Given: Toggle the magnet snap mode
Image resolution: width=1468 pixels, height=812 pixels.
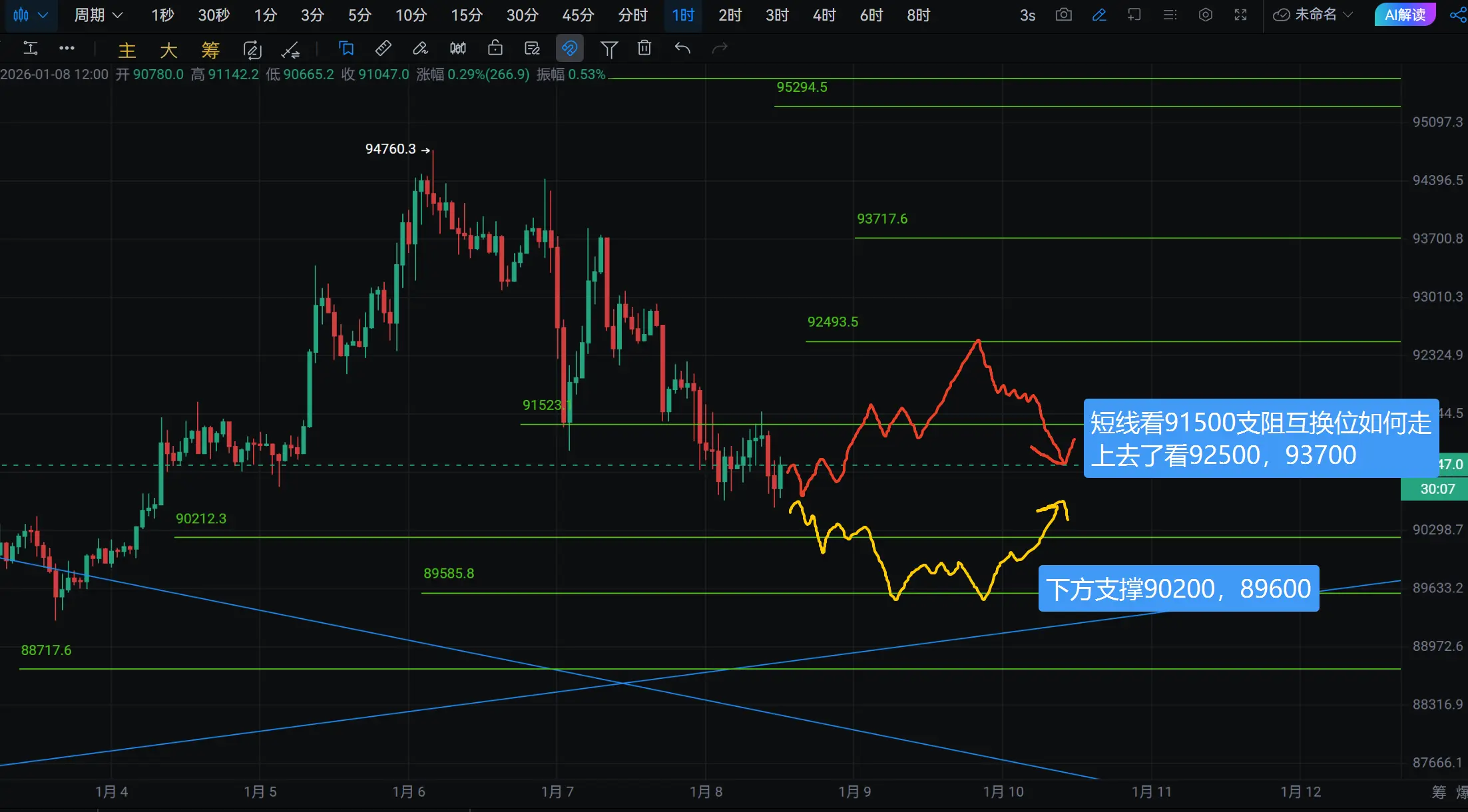Looking at the screenshot, I should [x=569, y=48].
